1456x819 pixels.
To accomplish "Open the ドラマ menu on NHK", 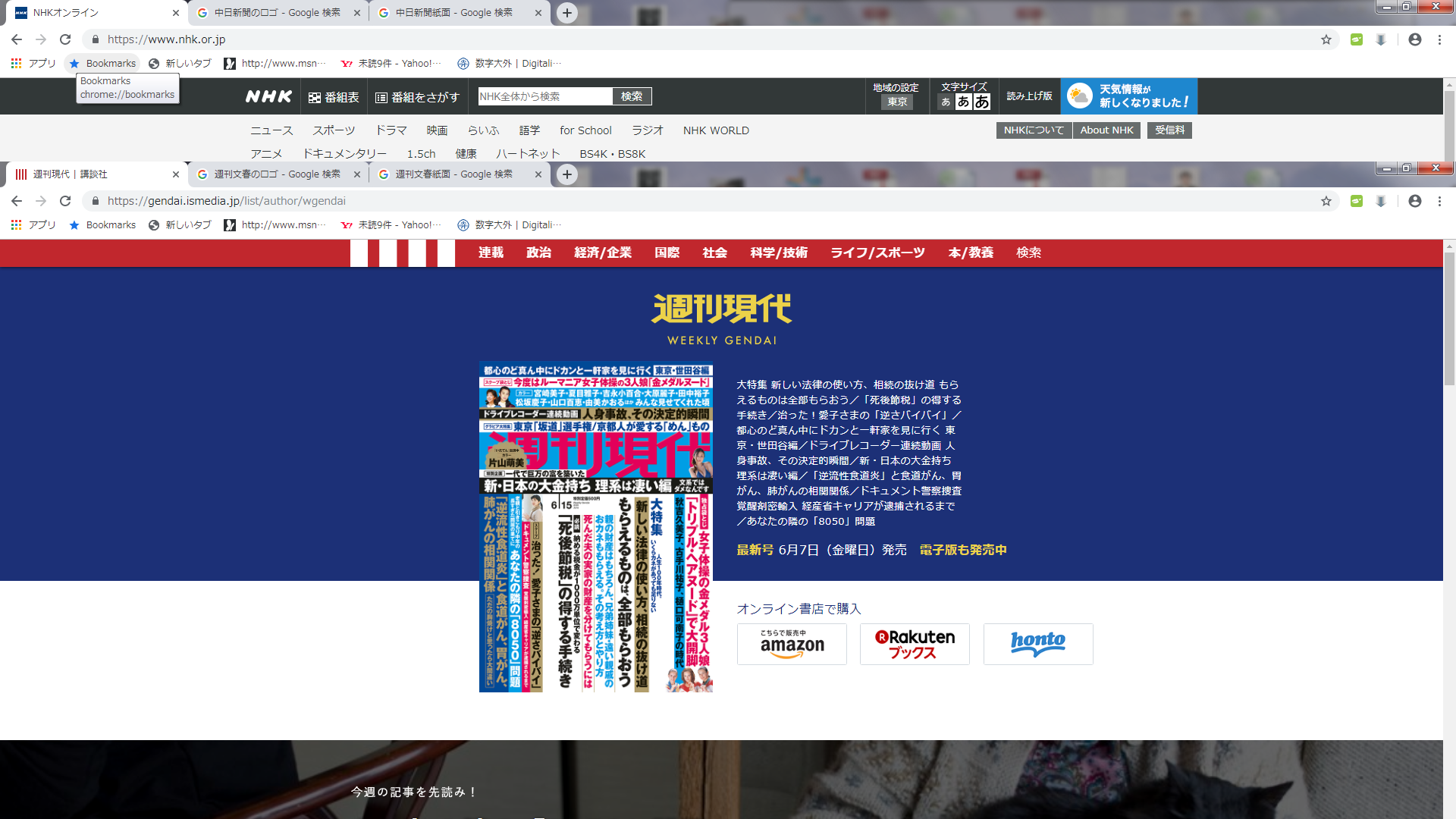I will [x=391, y=130].
